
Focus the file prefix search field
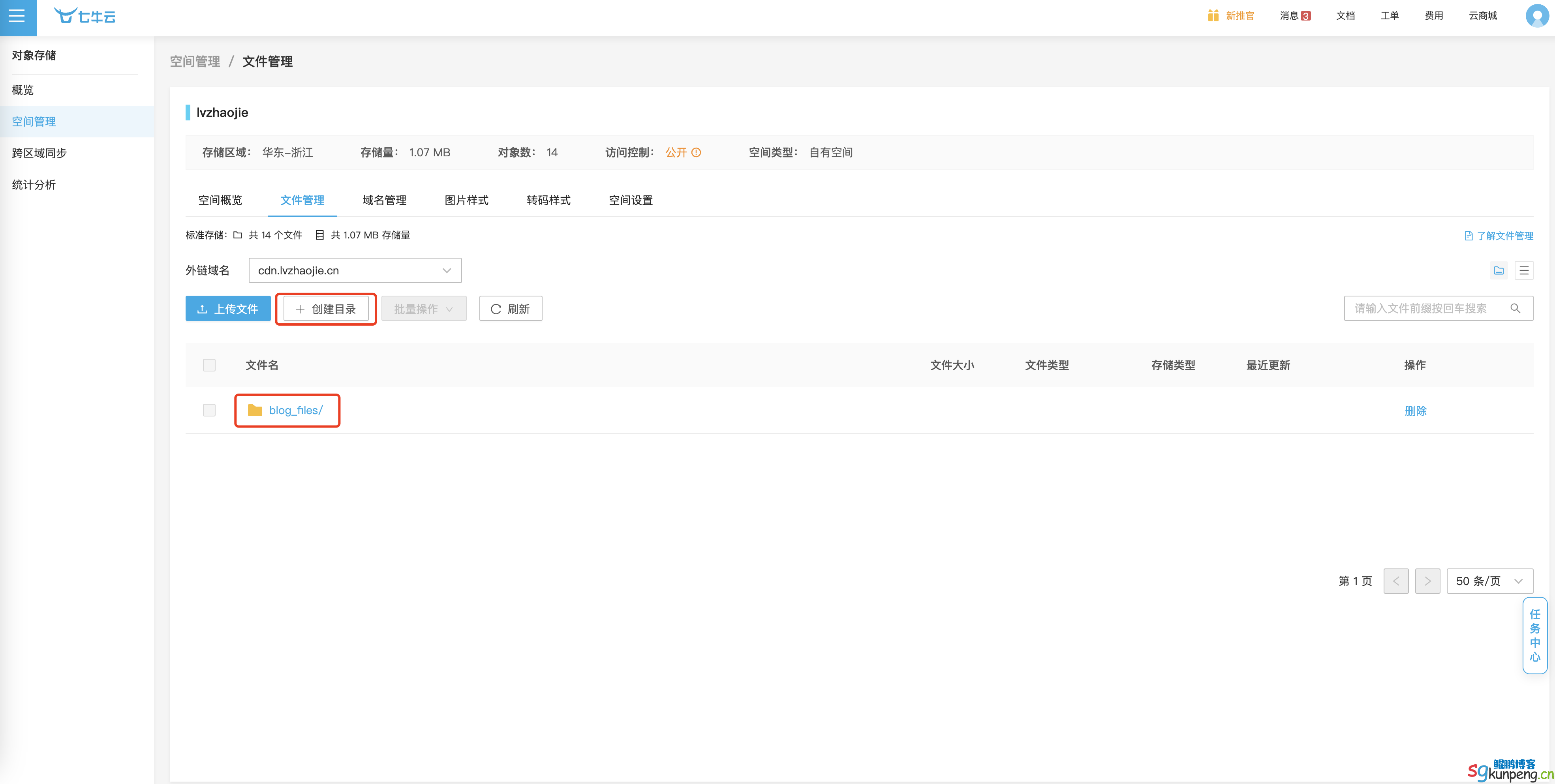tap(1439, 308)
